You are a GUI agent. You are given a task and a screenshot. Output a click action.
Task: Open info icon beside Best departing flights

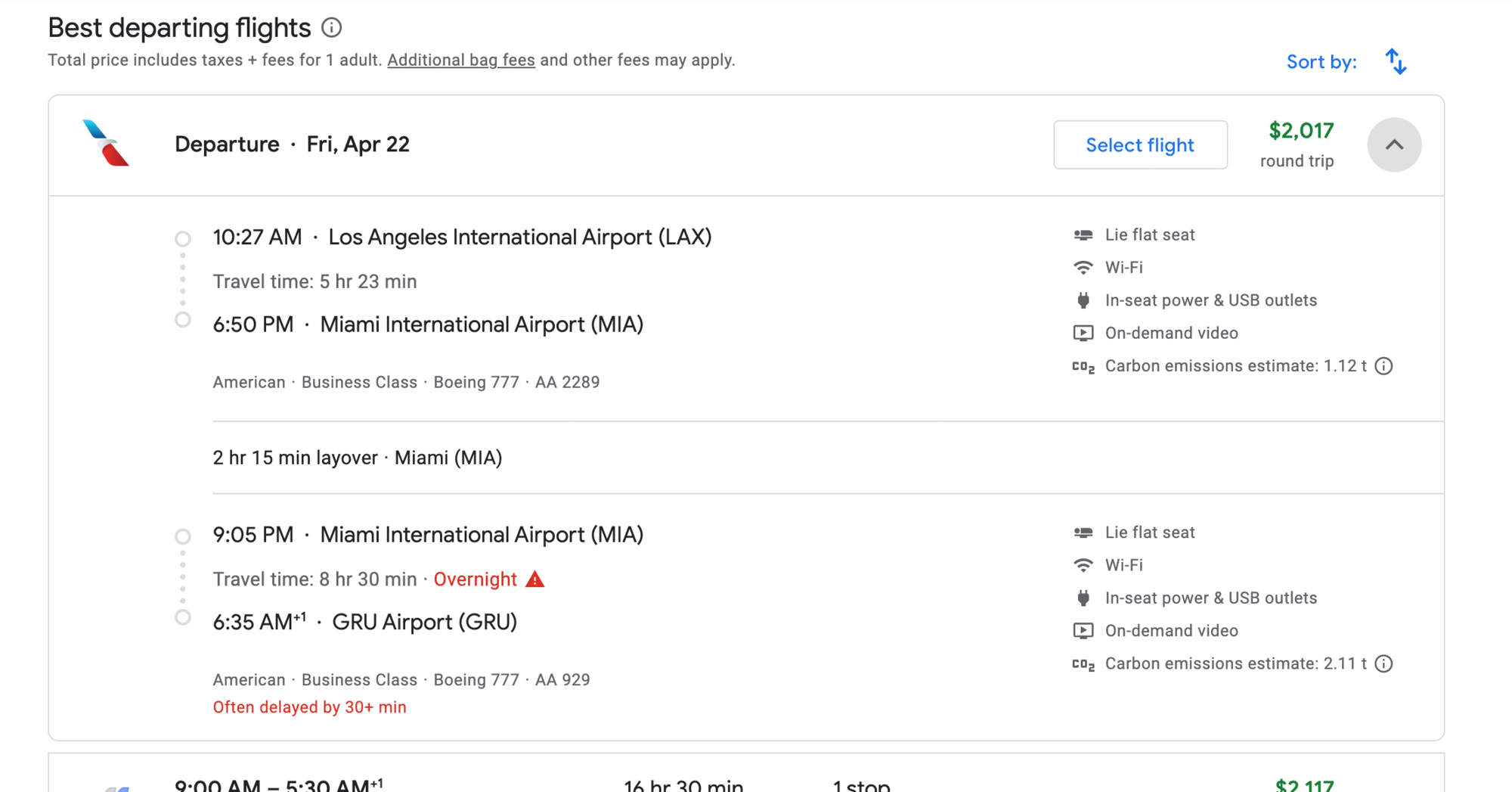[331, 28]
